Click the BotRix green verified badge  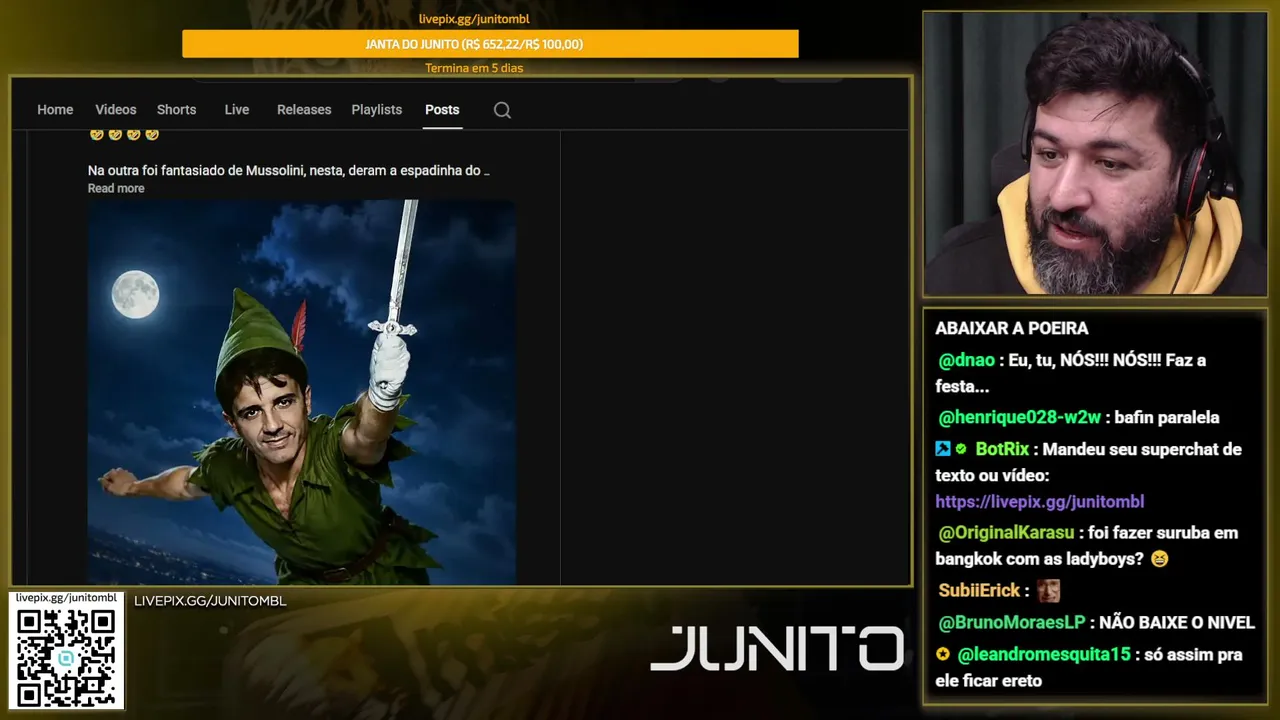pyautogui.click(x=961, y=449)
